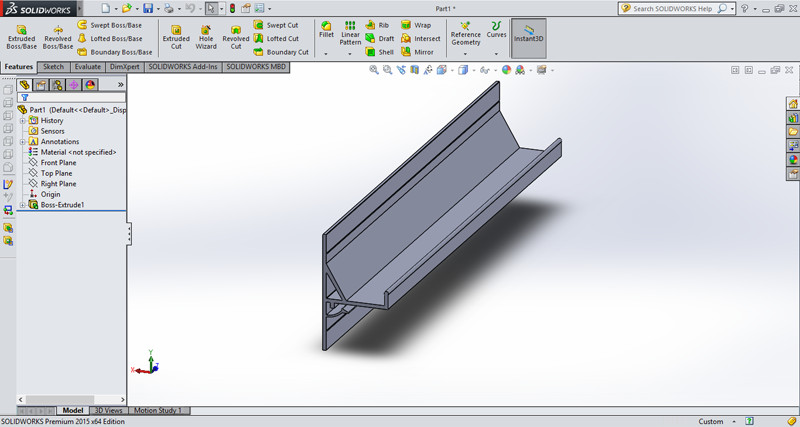Screen dimensions: 800x427
Task: Toggle the Instant3D mode
Action: [529, 36]
